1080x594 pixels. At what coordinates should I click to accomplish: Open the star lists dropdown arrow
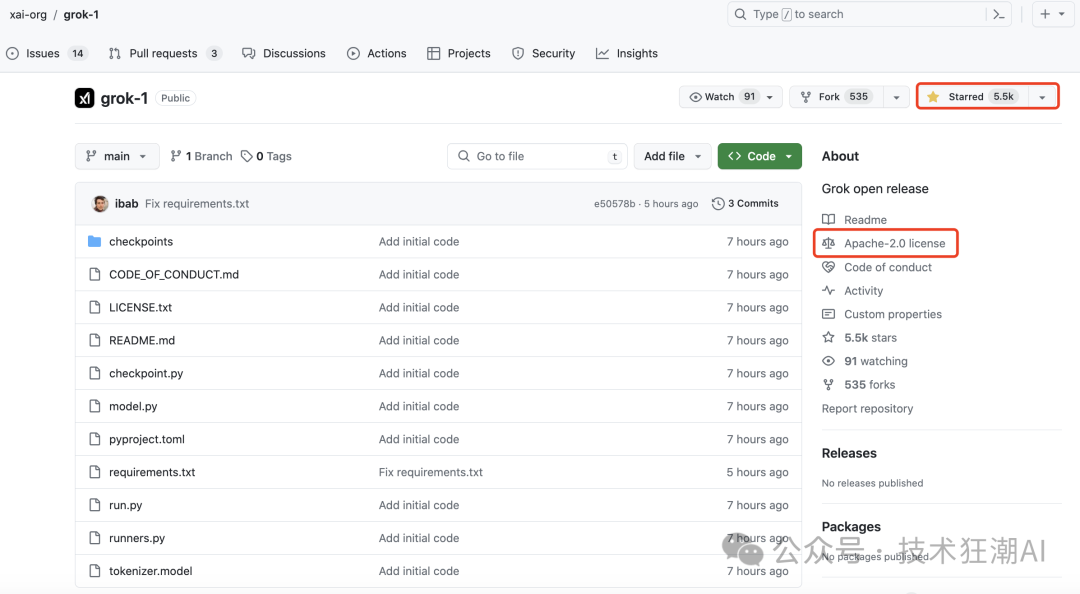pyautogui.click(x=1042, y=97)
